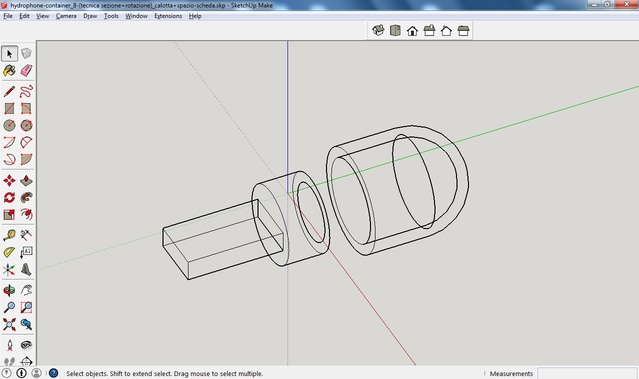Image resolution: width=639 pixels, height=379 pixels.
Task: Pick the Offset tool
Action: pos(26,214)
